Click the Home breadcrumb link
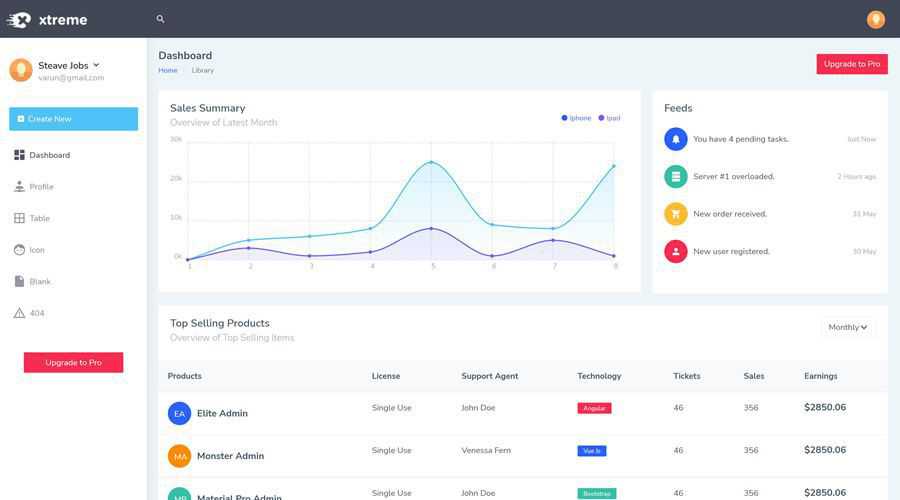 pos(167,70)
